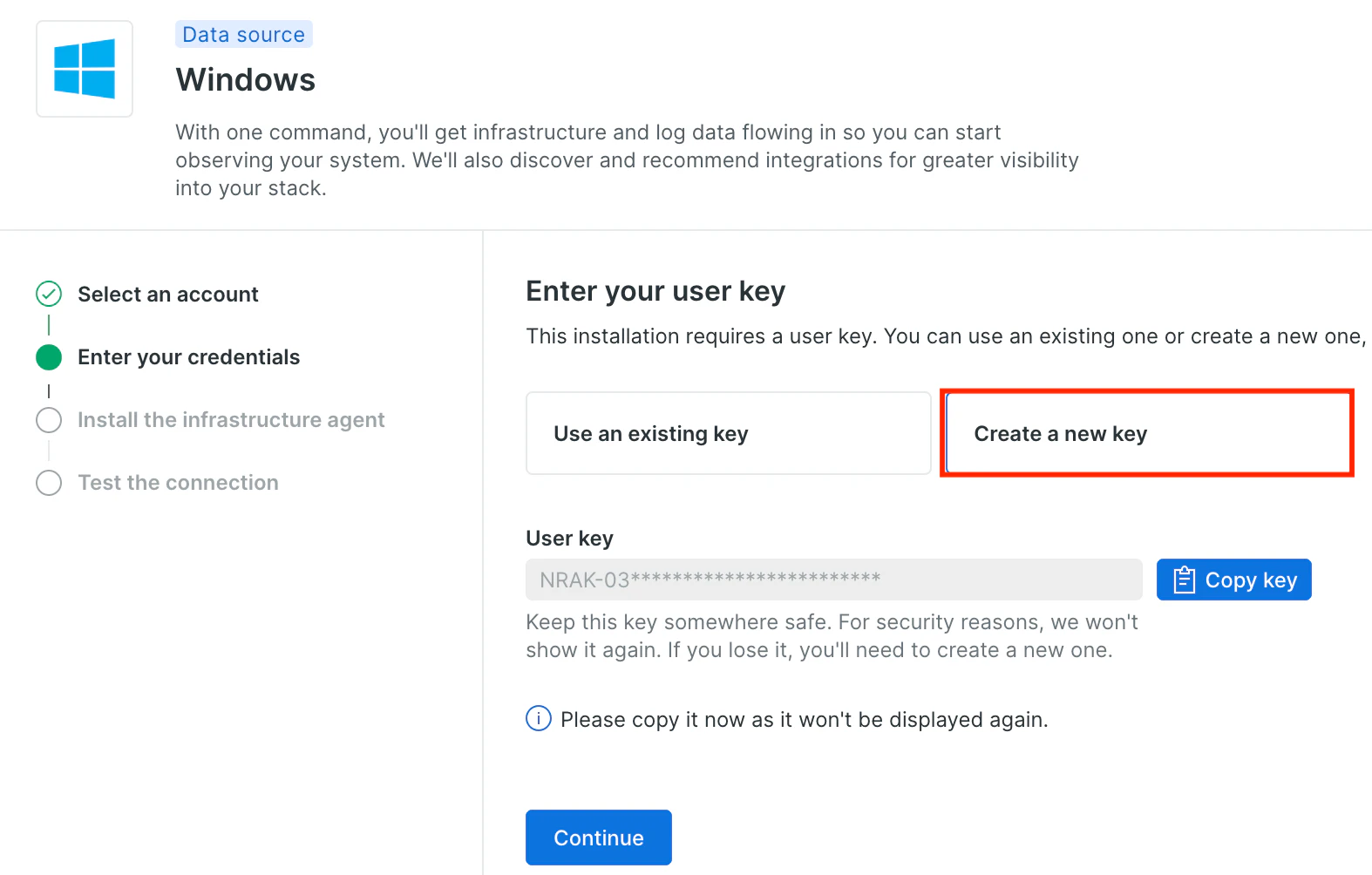1372x875 pixels.
Task: Click the empty circle for Install the infrastructure agent
Action: tap(49, 420)
